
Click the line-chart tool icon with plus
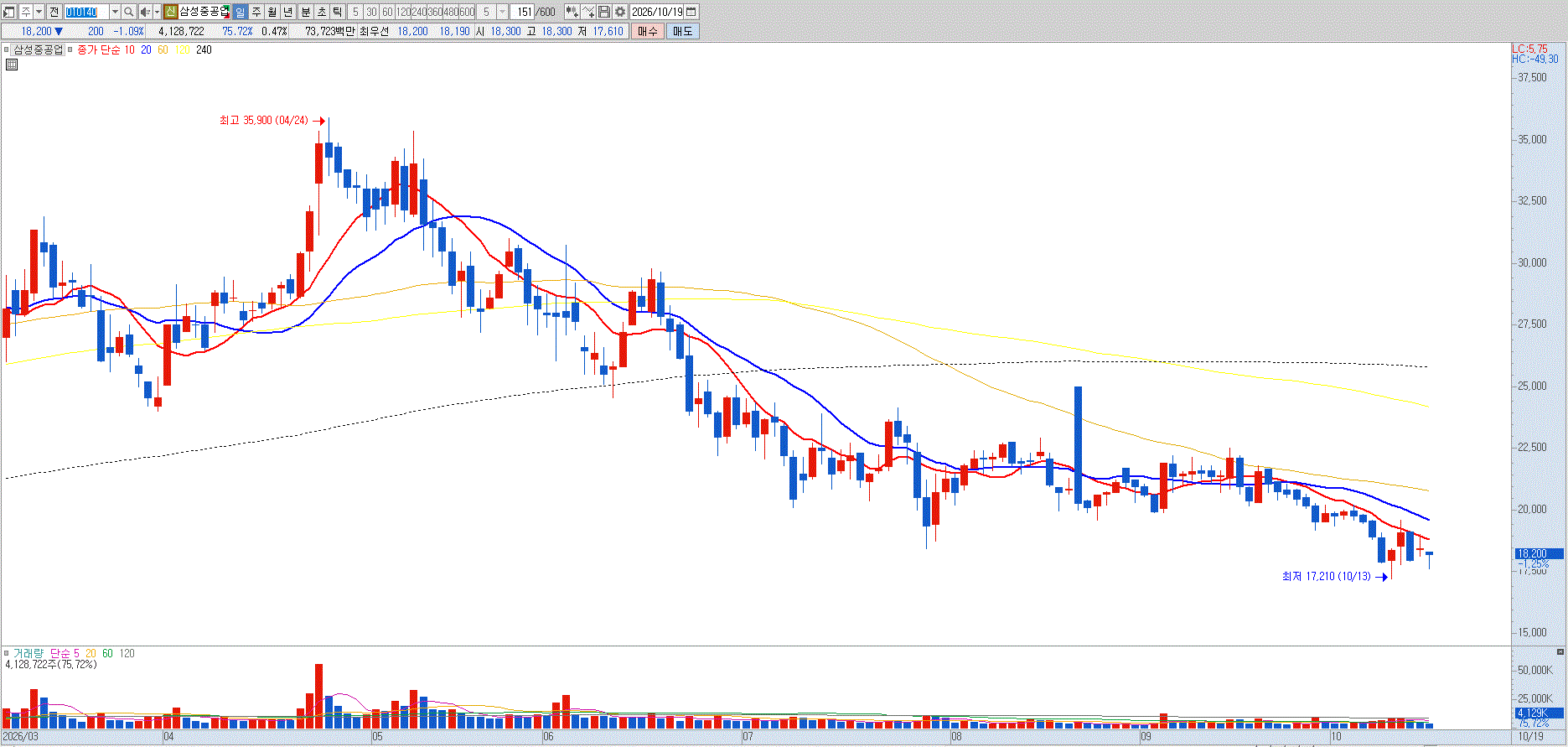(588, 12)
